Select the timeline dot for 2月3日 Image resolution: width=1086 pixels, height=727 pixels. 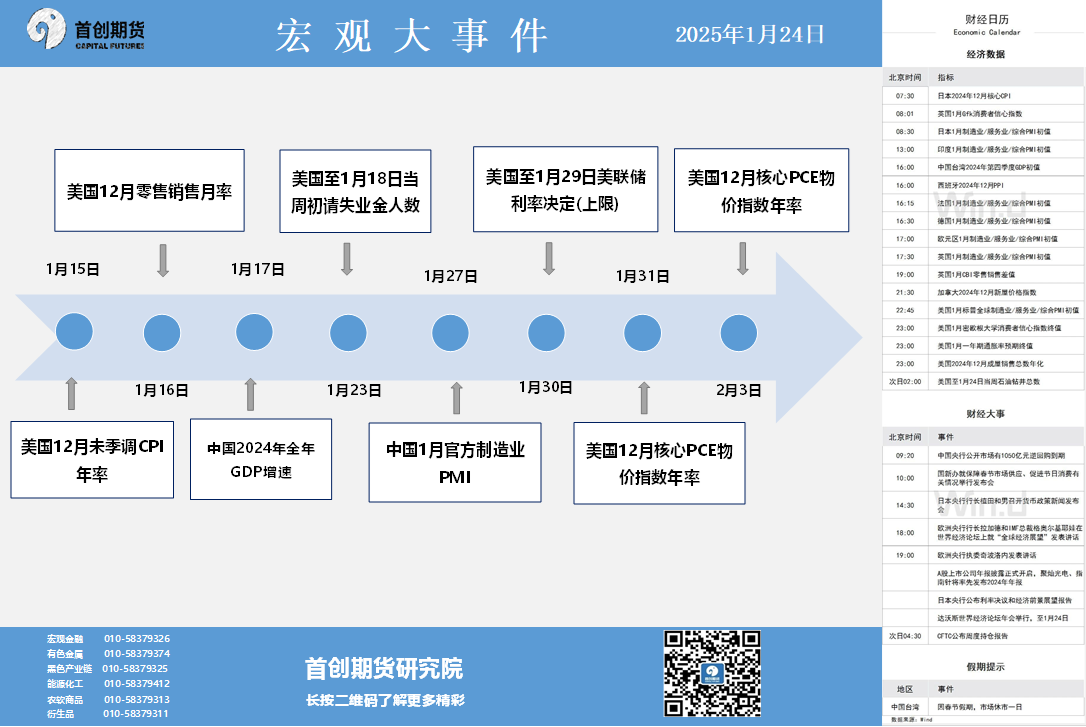click(x=738, y=333)
